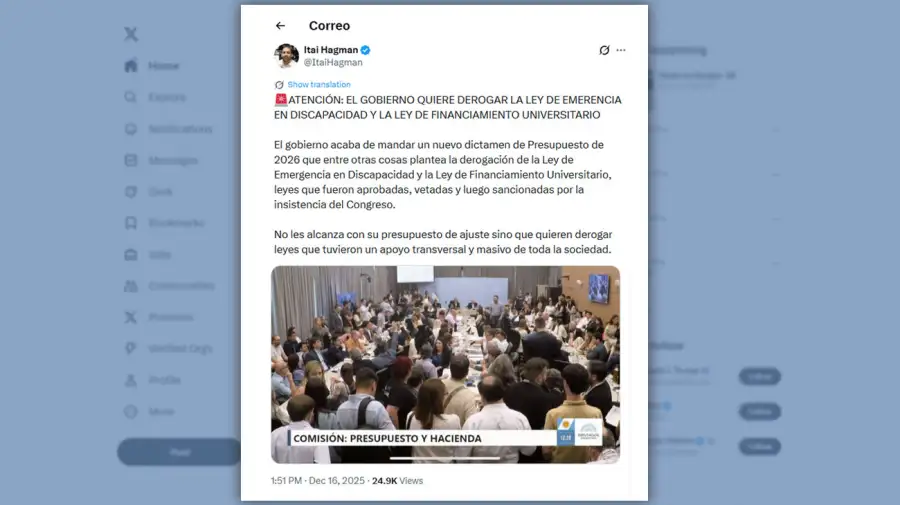The height and width of the screenshot is (505, 900).
Task: Open Communities in the sidebar
Action: tap(169, 286)
